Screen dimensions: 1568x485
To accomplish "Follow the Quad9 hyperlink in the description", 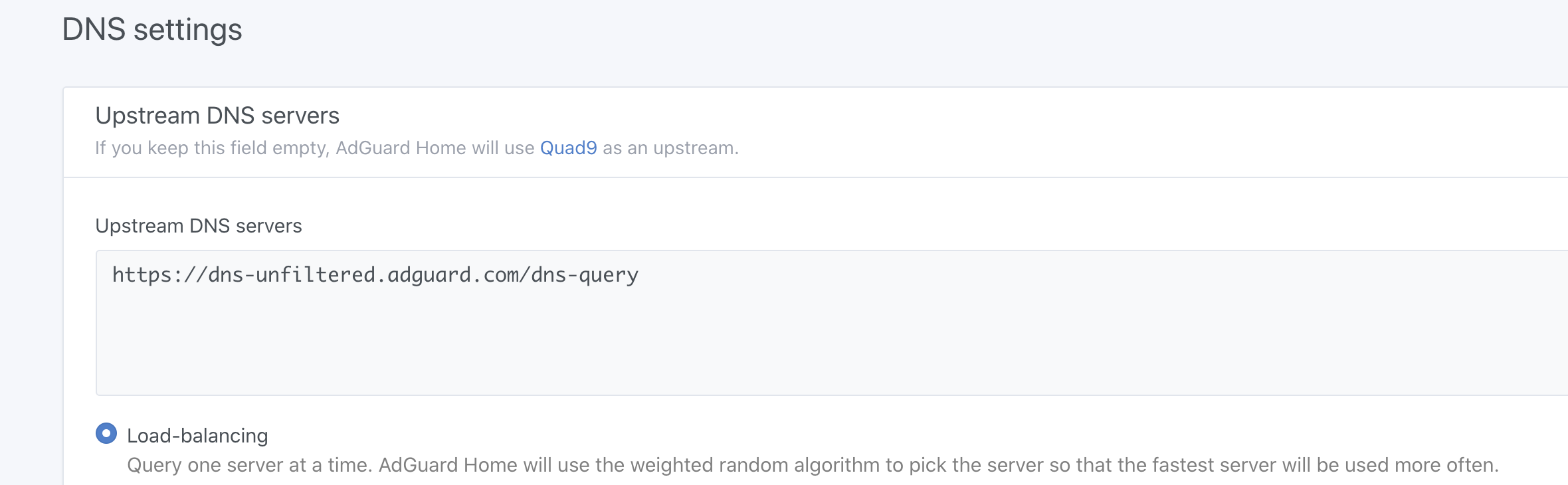I will pos(569,148).
